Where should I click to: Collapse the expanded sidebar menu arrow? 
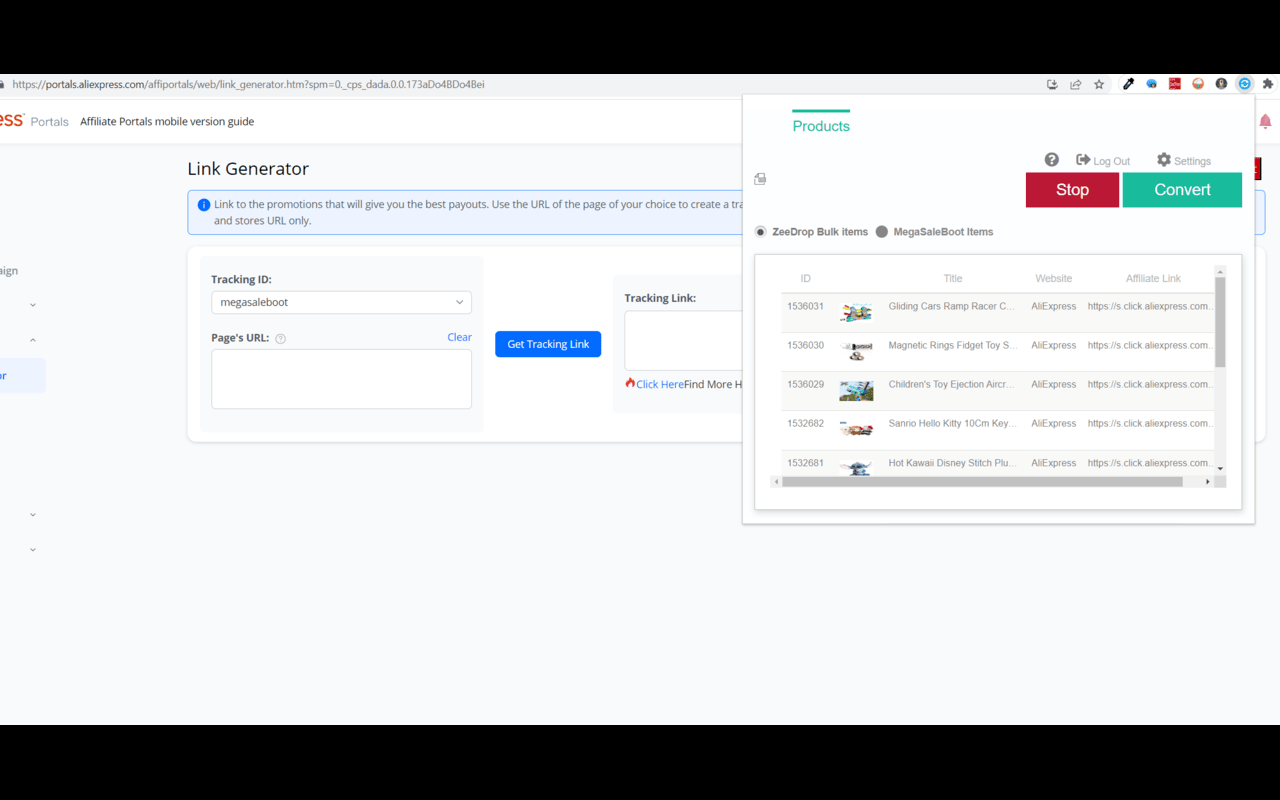click(32, 338)
